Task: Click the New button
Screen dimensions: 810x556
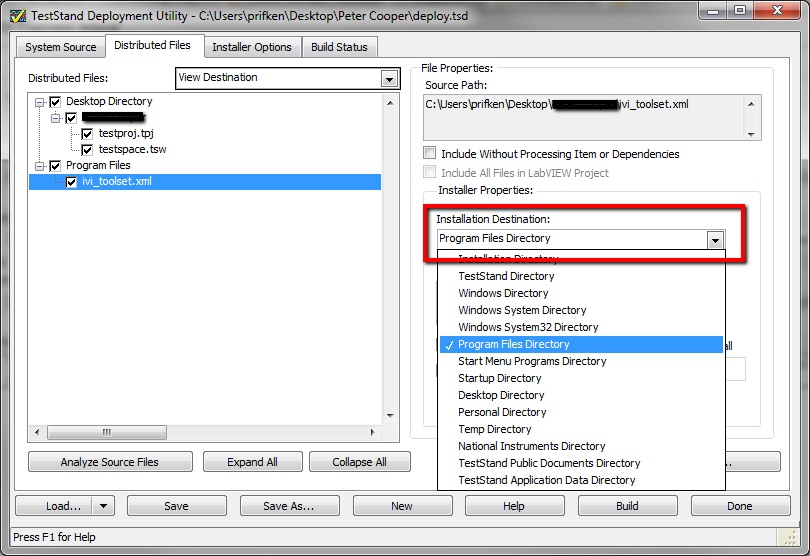Action: (x=402, y=506)
